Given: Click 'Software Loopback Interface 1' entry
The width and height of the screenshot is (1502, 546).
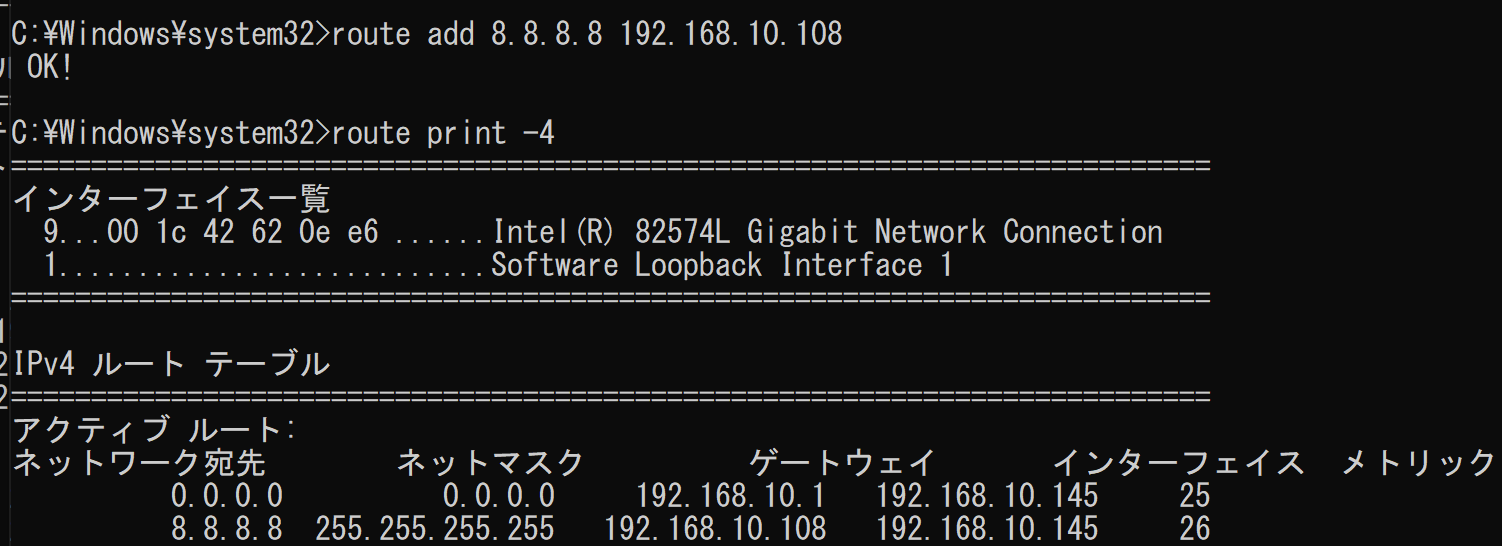Looking at the screenshot, I should click(x=721, y=266).
